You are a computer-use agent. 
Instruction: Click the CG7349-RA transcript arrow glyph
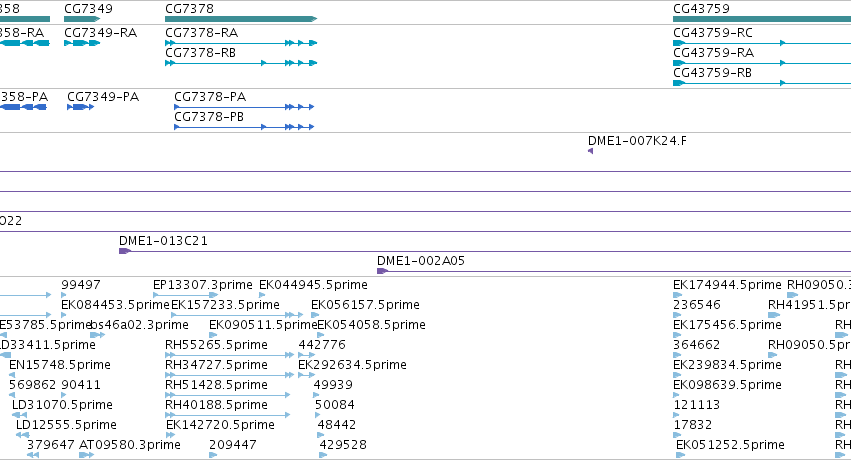pos(82,43)
